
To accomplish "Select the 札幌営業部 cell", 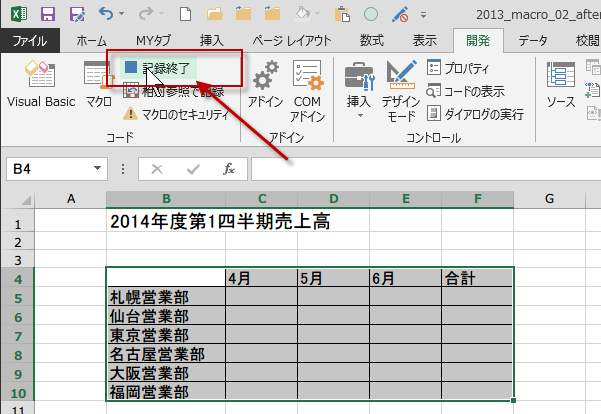I will (166, 296).
